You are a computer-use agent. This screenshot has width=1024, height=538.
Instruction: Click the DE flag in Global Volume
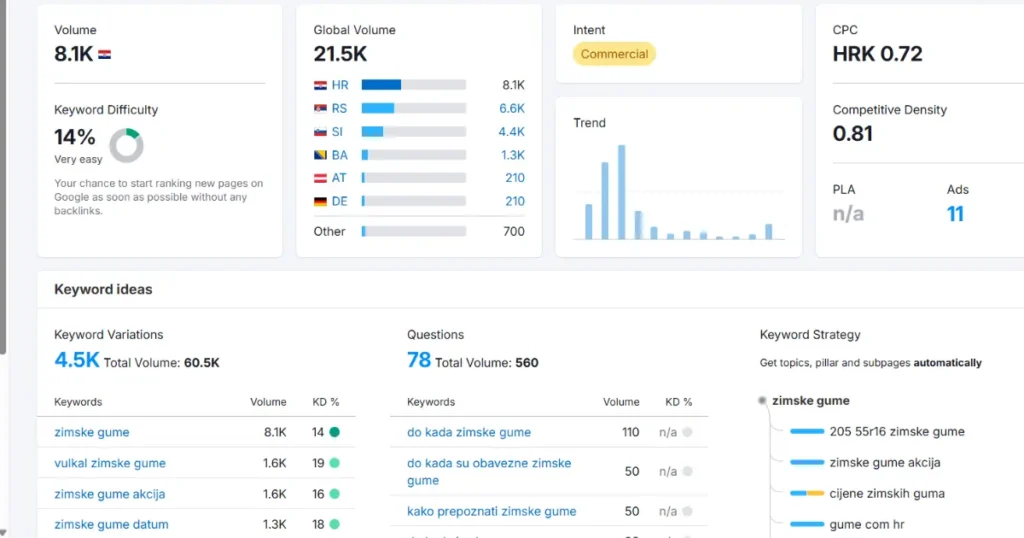[x=321, y=201]
